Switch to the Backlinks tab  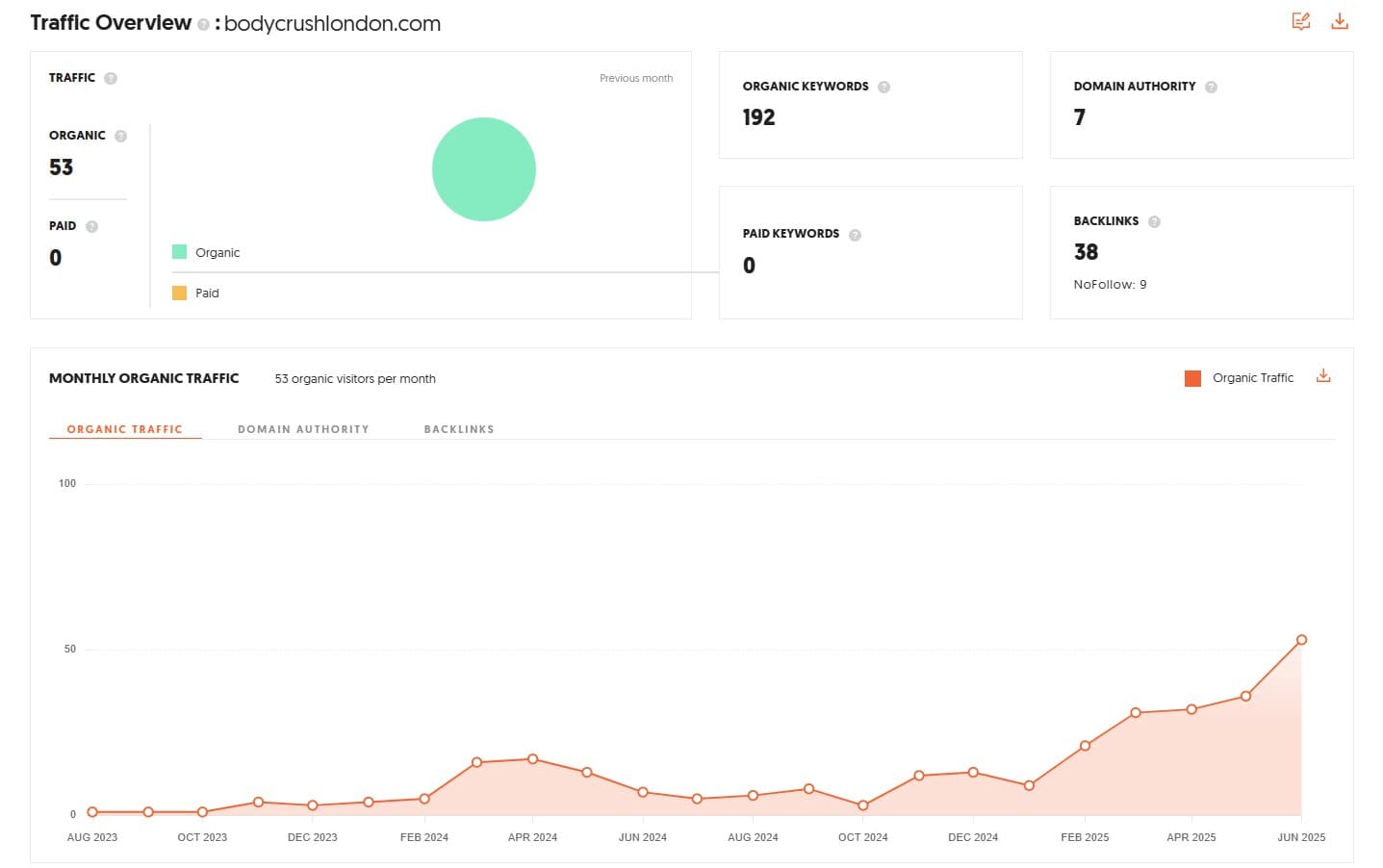(458, 428)
